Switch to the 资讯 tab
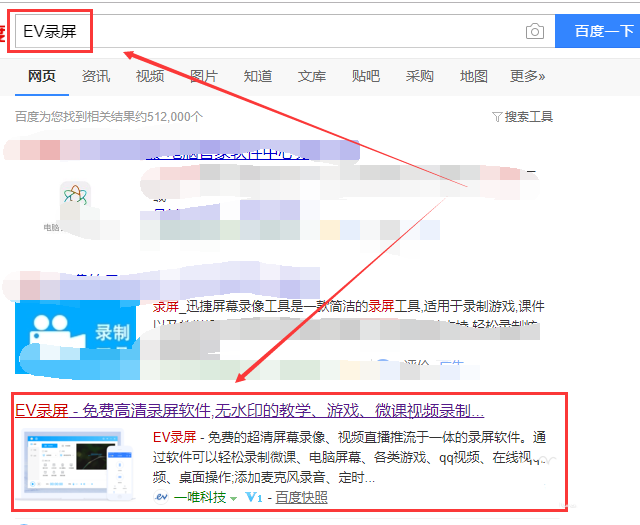The image size is (640, 525). 96,76
